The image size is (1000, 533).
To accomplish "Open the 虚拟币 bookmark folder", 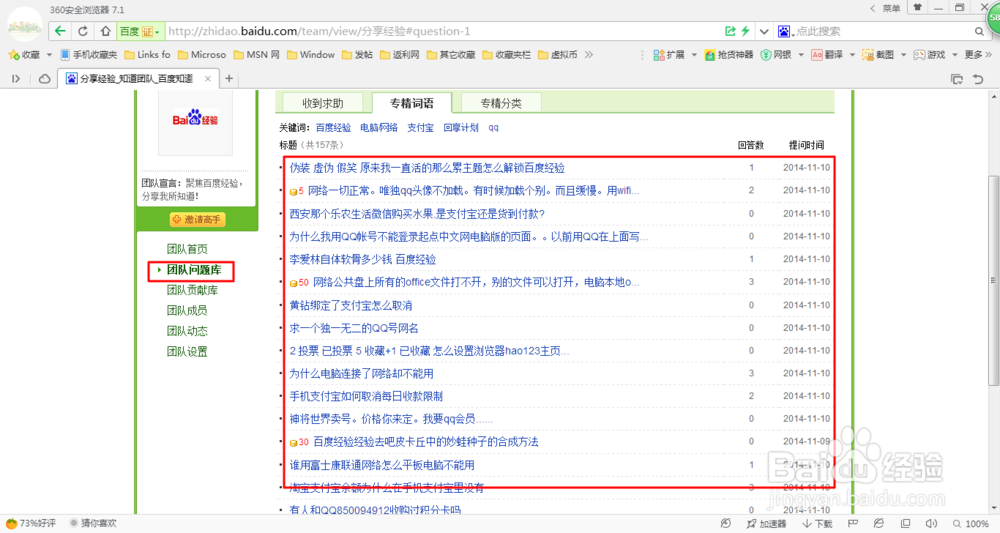I will [x=558, y=55].
